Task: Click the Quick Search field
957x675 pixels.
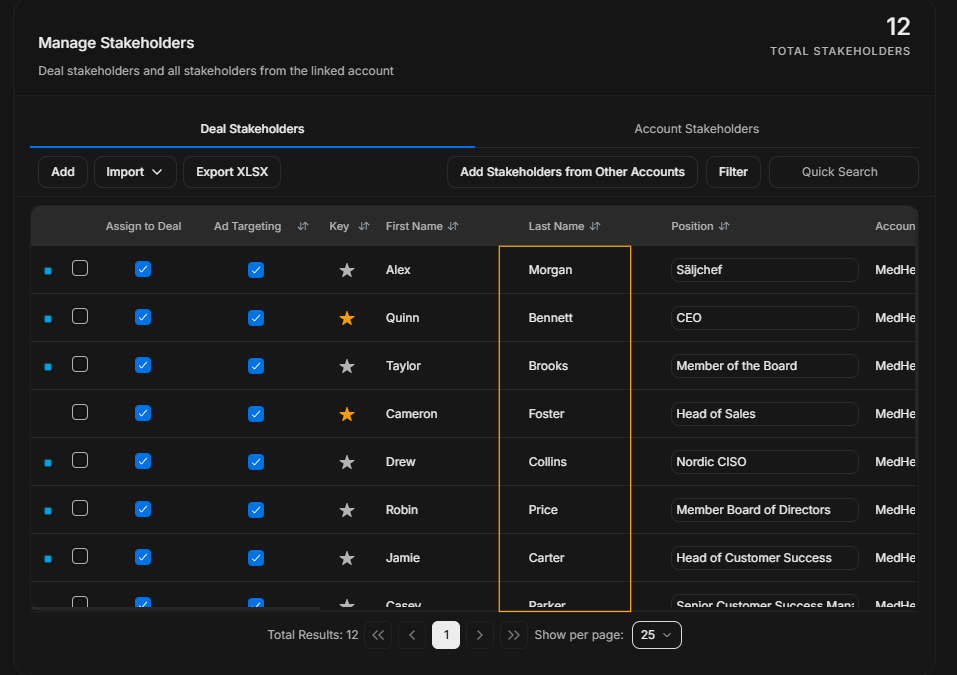Action: pyautogui.click(x=843, y=172)
